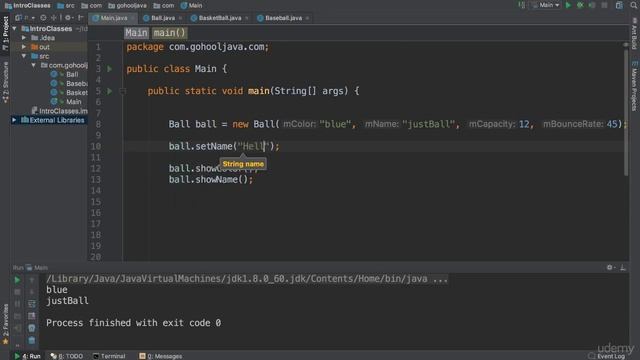
Task: Close the Baseball.java tab
Action: pyautogui.click(x=307, y=18)
